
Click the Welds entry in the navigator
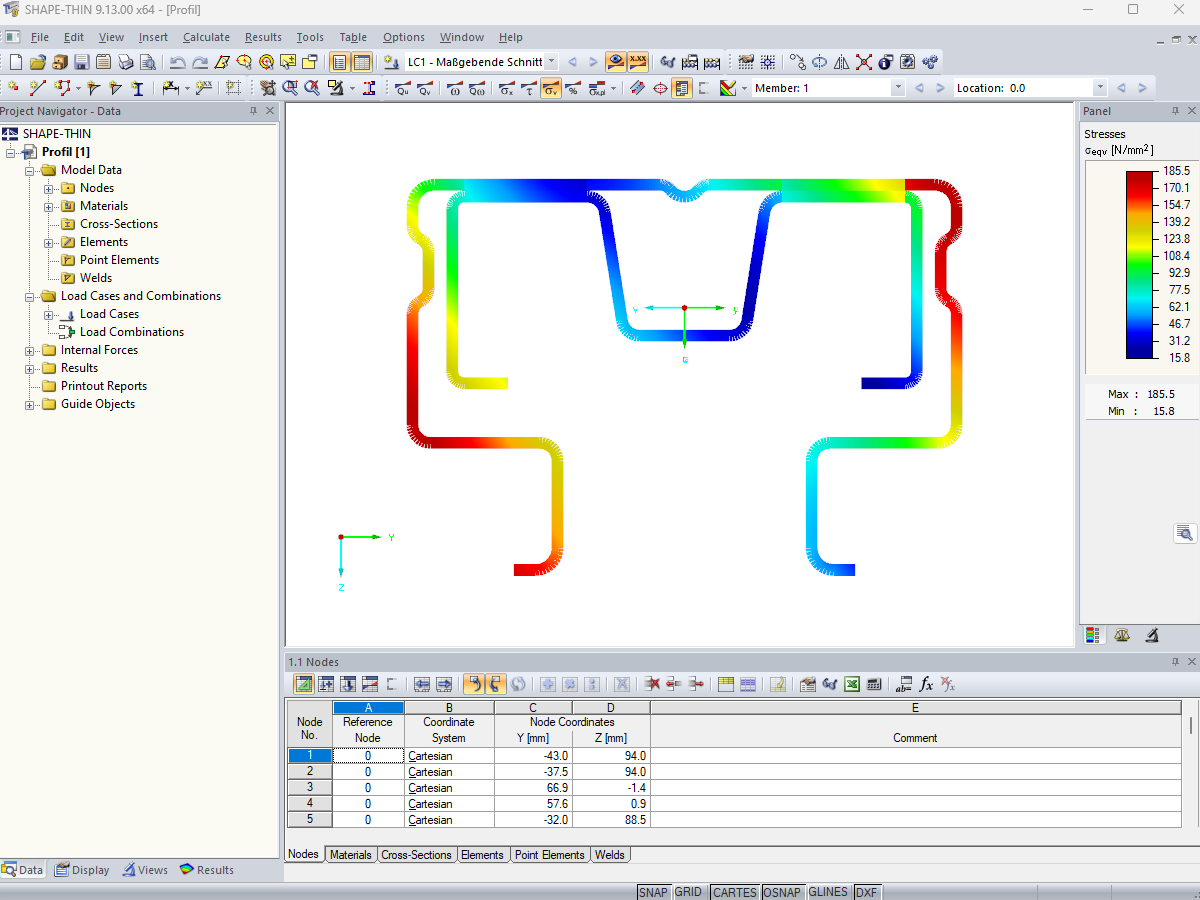(x=96, y=277)
